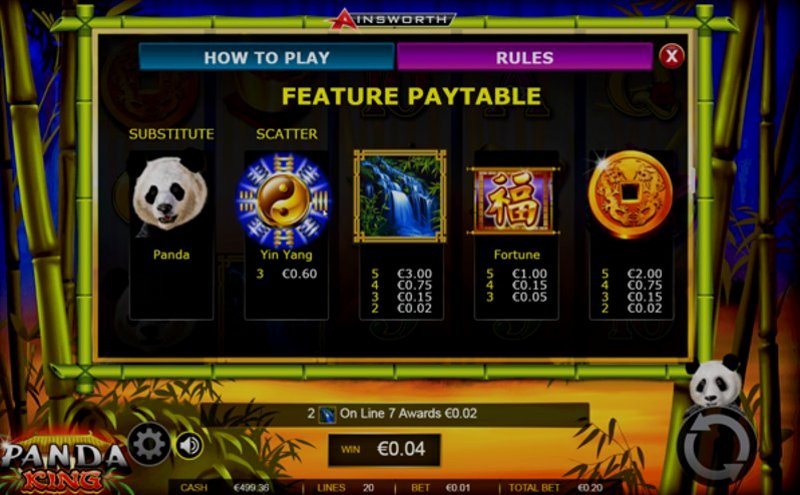The height and width of the screenshot is (495, 800).
Task: Click the Total Bet amount
Action: (x=590, y=488)
